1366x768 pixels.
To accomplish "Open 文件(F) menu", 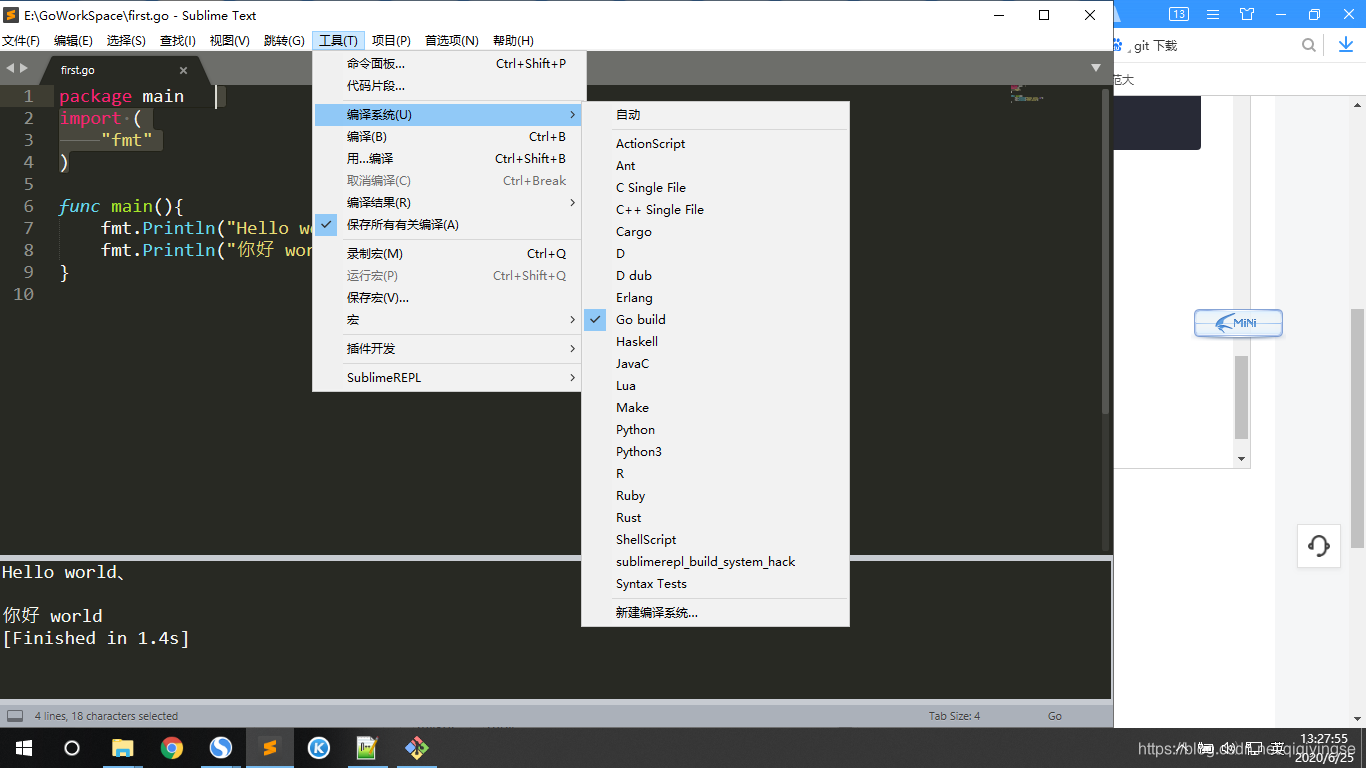I will click(21, 41).
